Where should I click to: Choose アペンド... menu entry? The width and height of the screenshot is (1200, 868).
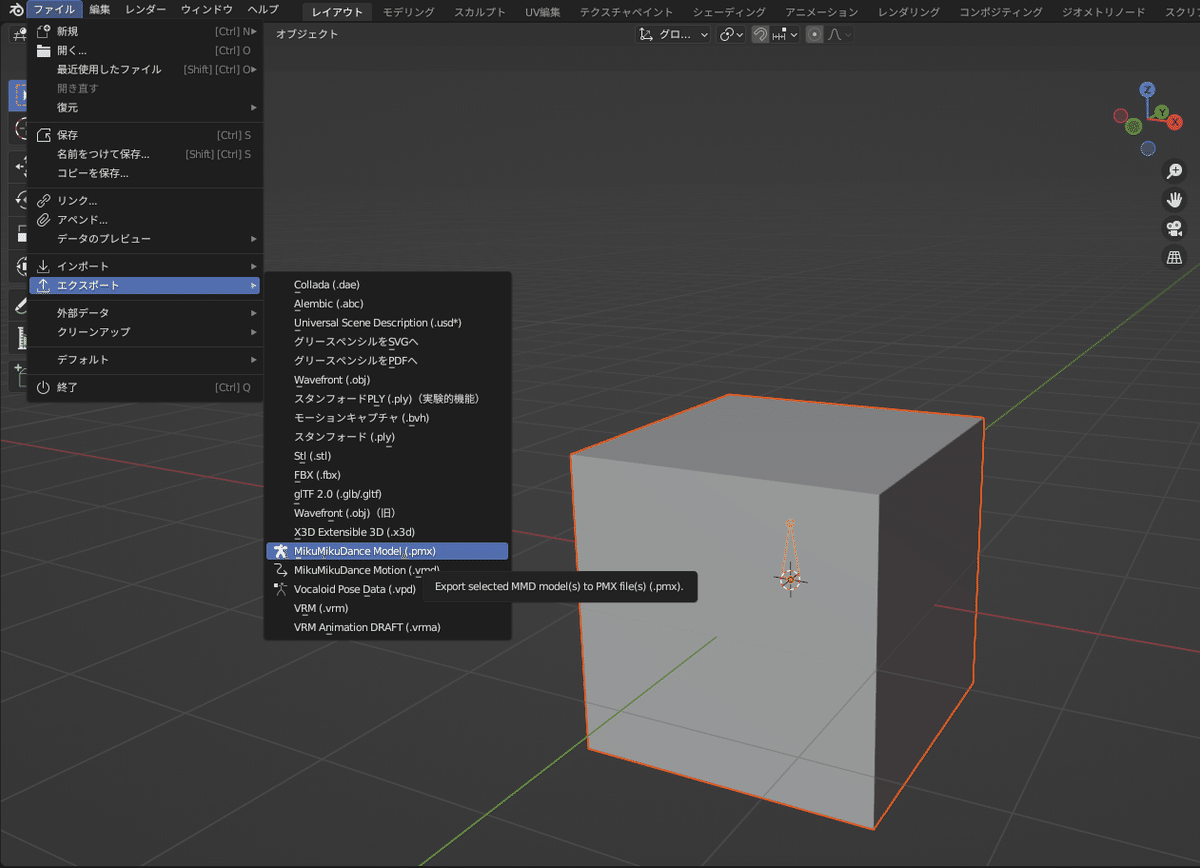[145, 220]
